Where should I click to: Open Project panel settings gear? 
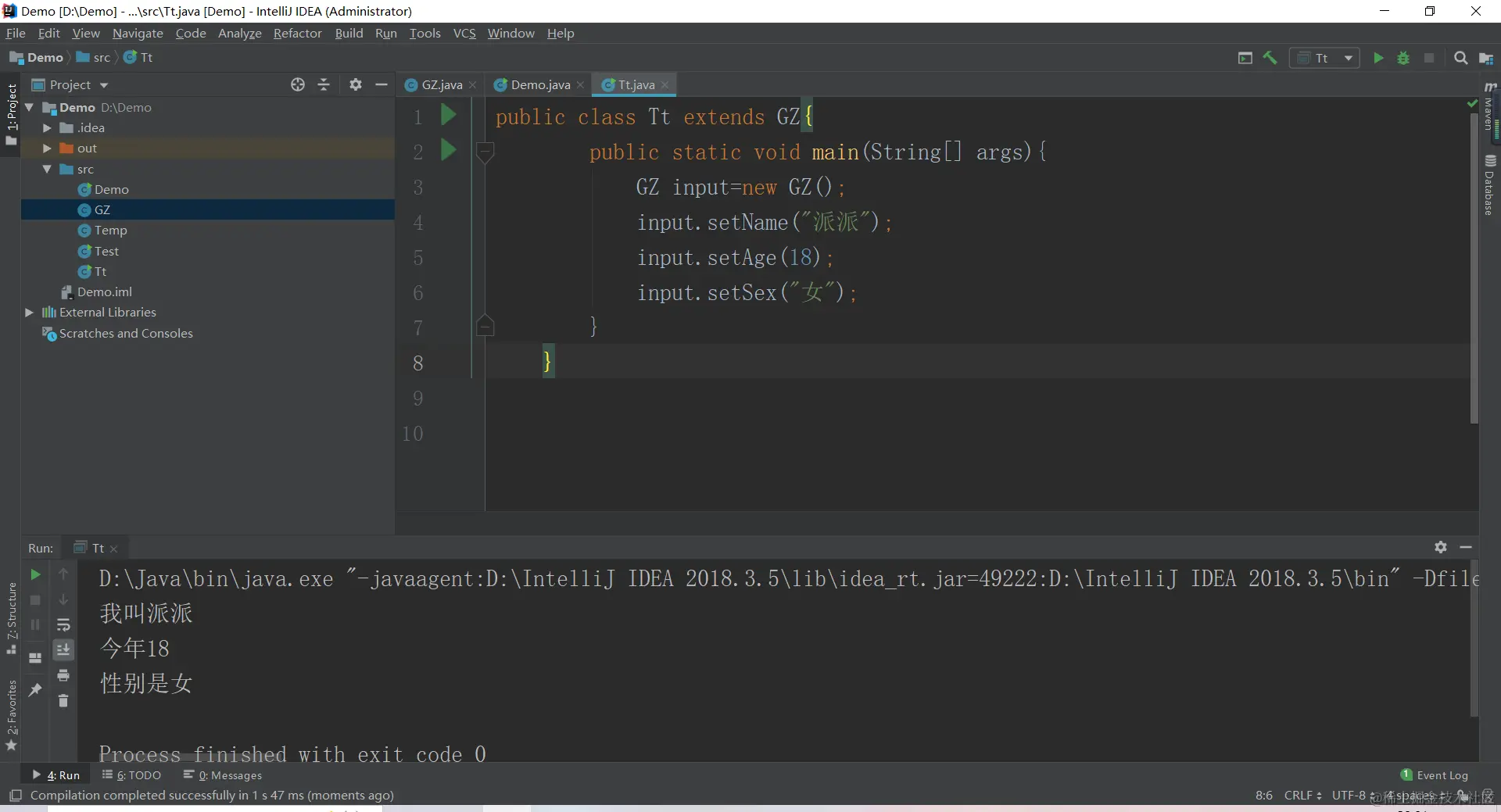356,84
